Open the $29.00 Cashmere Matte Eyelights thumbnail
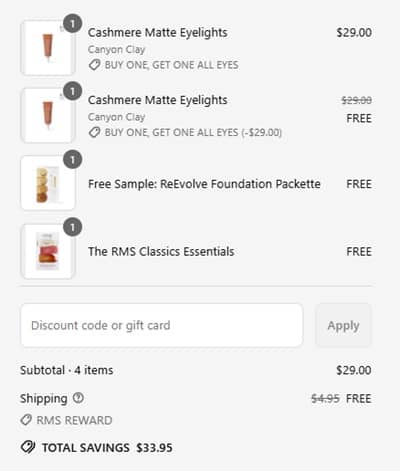This screenshot has height=471, width=400. (48, 48)
